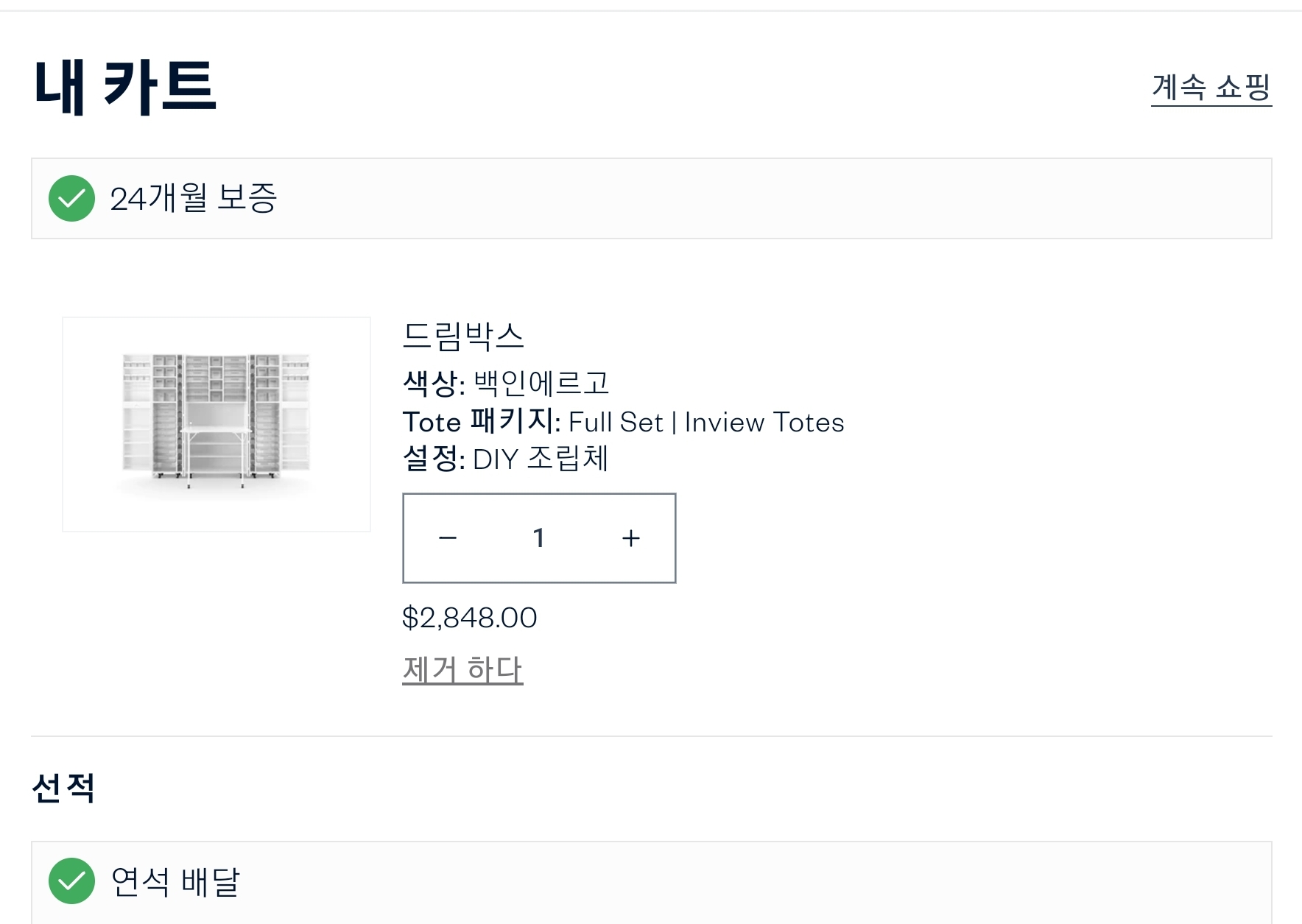Click the Full Set | Inview Totes value
This screenshot has height=924, width=1302.
tap(706, 423)
